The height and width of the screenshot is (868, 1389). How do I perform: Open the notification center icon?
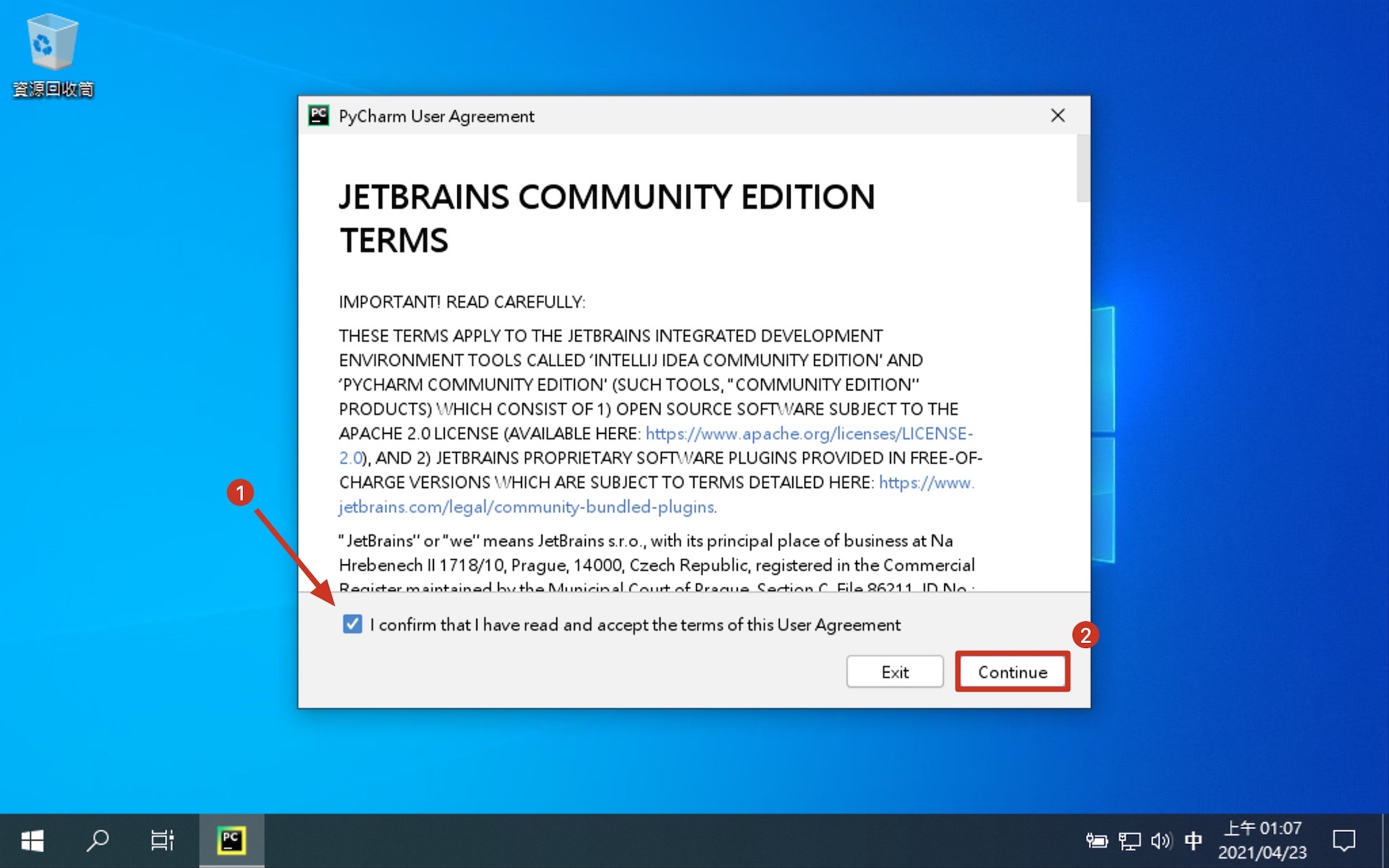pyautogui.click(x=1344, y=841)
